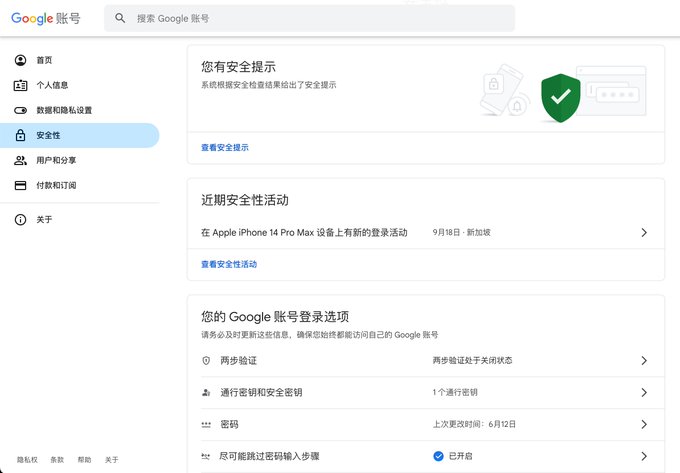Open the 查看安全提示 link
This screenshot has width=680, height=473.
pyautogui.click(x=225, y=147)
